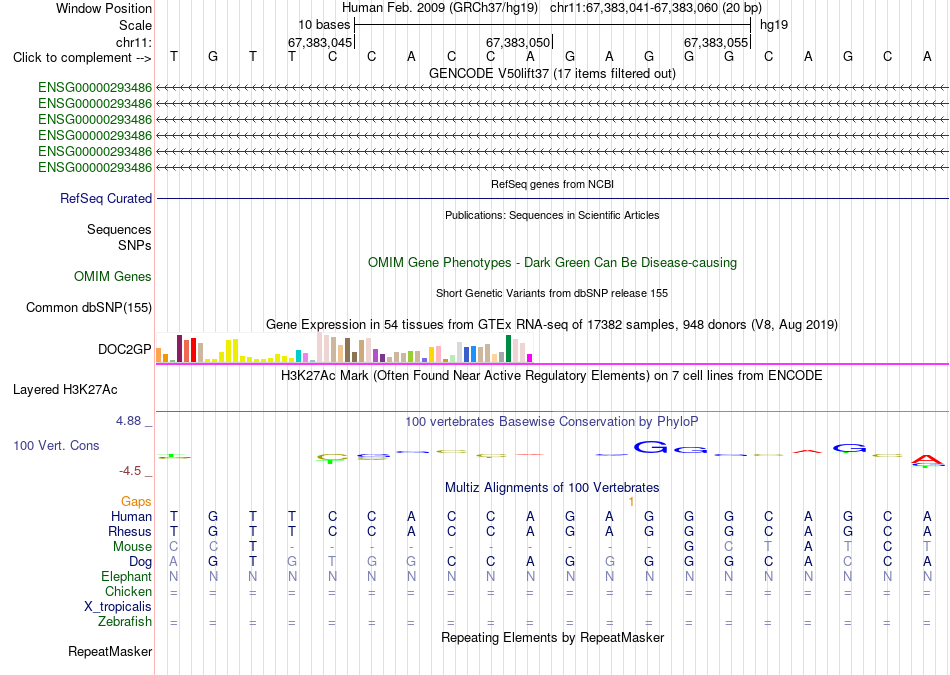Viewport: 950px width, 675px height.
Task: Open the 'RefSeq genes from NCBI' track title
Action: point(552,184)
